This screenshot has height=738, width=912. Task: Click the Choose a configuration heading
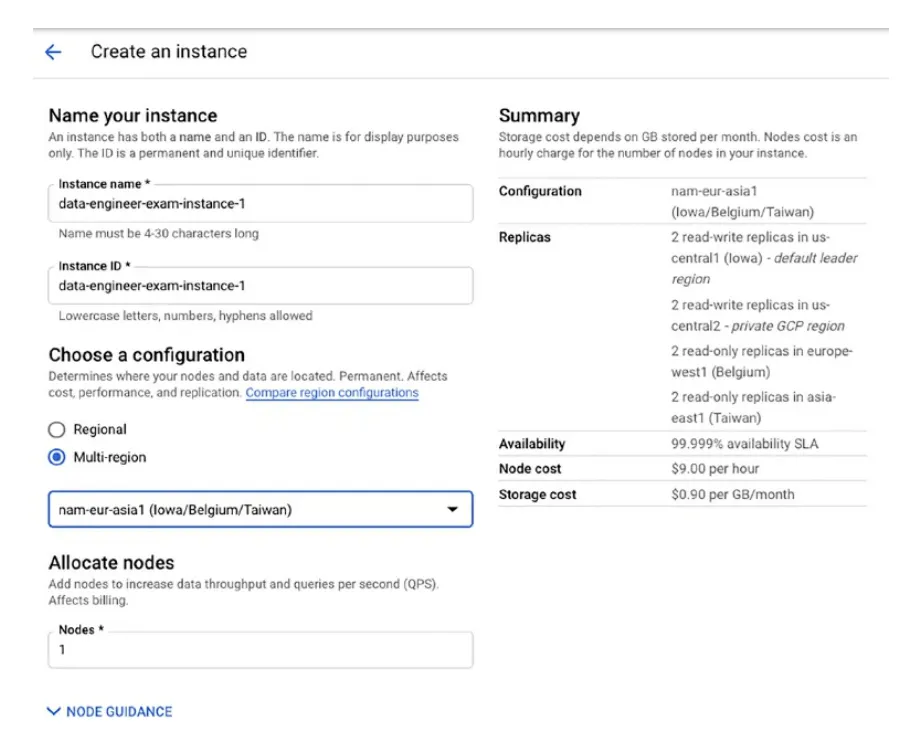(x=147, y=355)
